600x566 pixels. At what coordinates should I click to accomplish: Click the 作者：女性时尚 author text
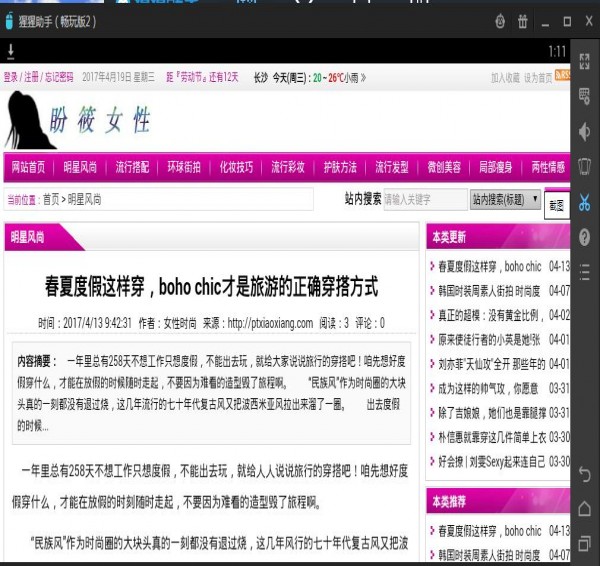click(x=167, y=323)
